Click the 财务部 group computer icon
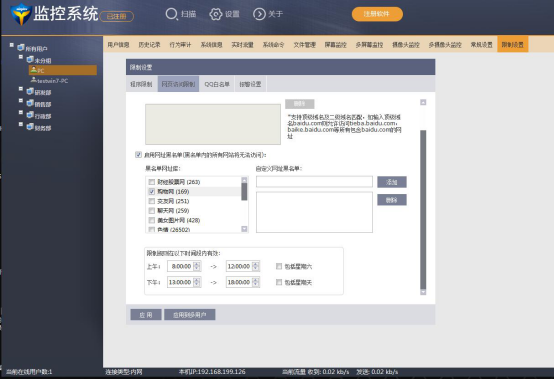Image resolution: width=554 pixels, height=380 pixels. (x=30, y=126)
